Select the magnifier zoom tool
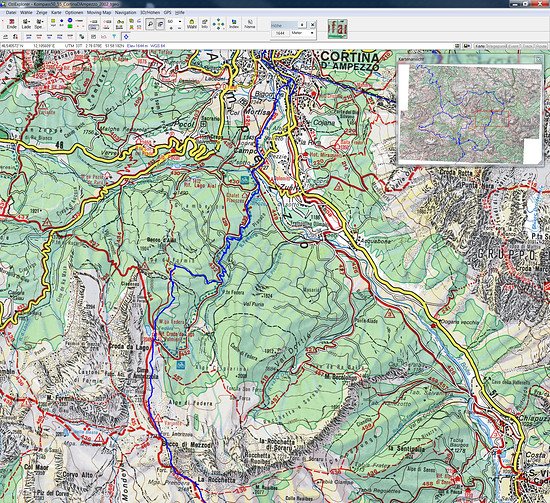Image resolution: width=550 pixels, height=503 pixels. click(150, 24)
